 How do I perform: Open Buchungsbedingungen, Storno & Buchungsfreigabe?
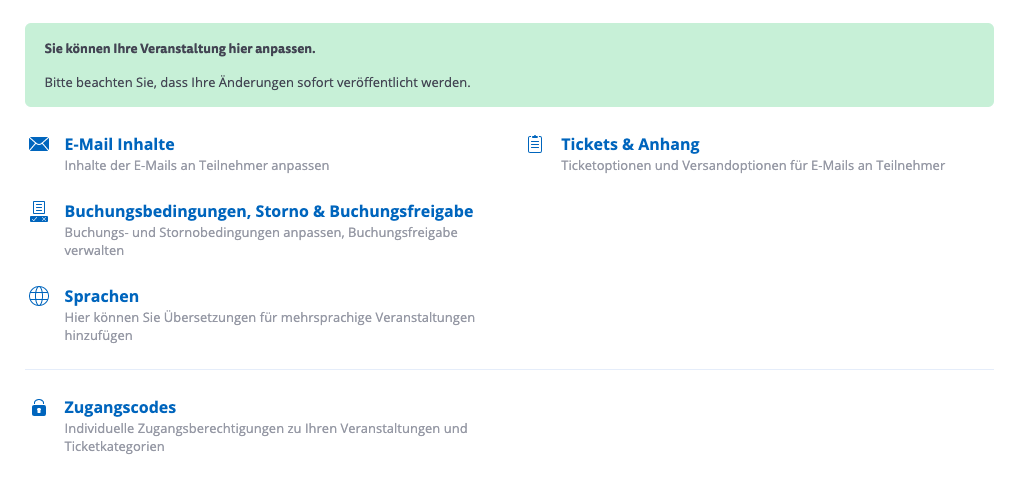click(x=268, y=211)
